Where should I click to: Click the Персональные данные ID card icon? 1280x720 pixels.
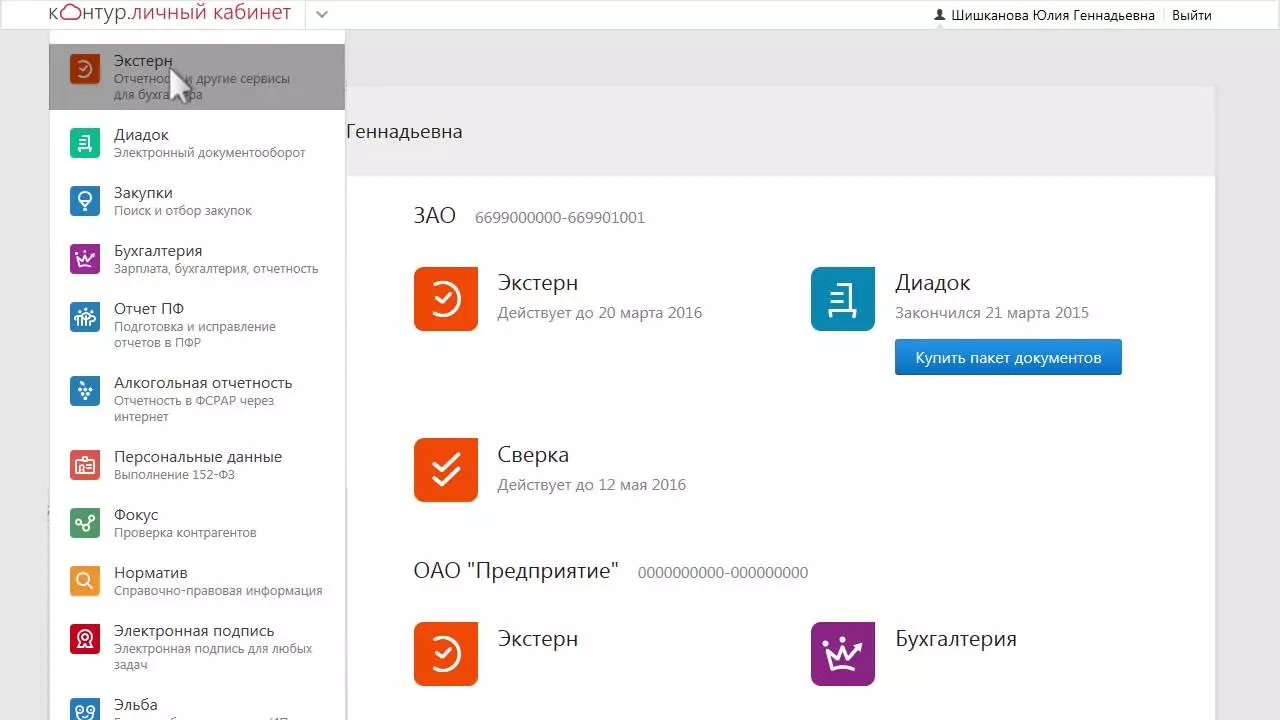pos(85,465)
